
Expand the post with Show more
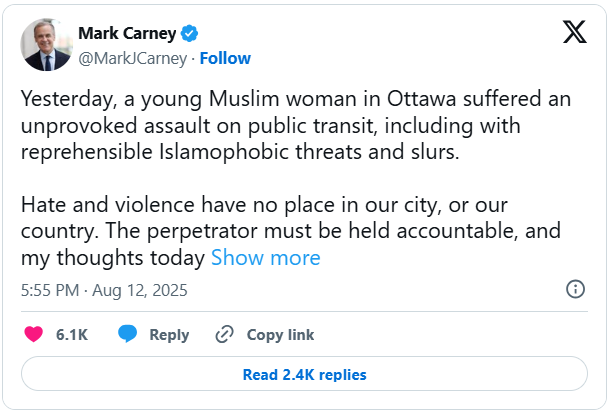click(266, 258)
